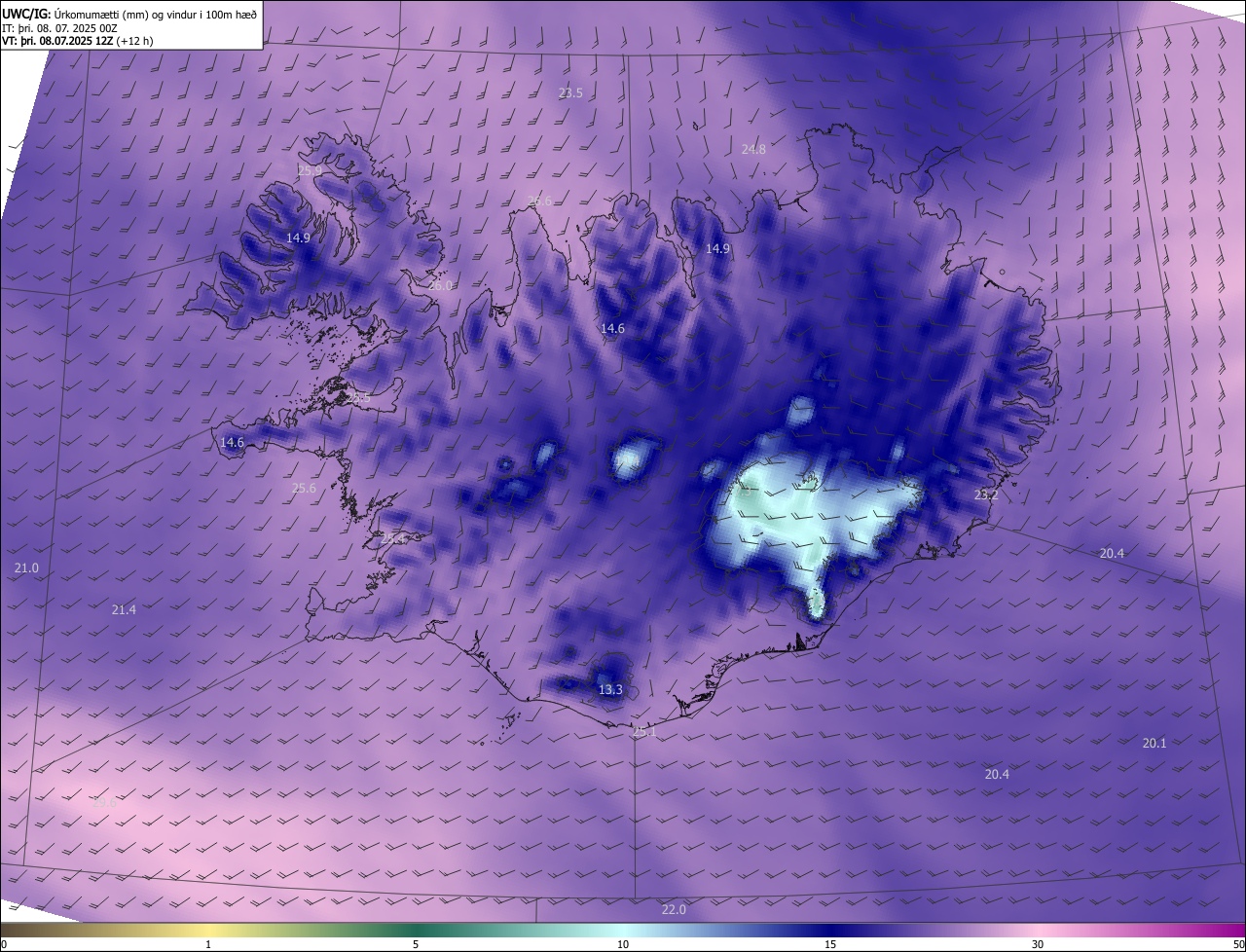Viewport: 1246px width, 952px height.
Task: Click the title 'UWC/IG: Úrkomumætti (mm) og vindur'
Action: (129, 13)
